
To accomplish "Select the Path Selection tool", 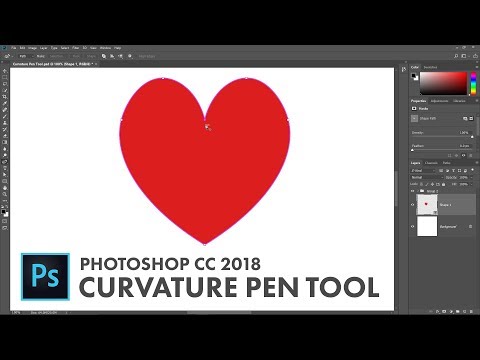I will 5,175.
